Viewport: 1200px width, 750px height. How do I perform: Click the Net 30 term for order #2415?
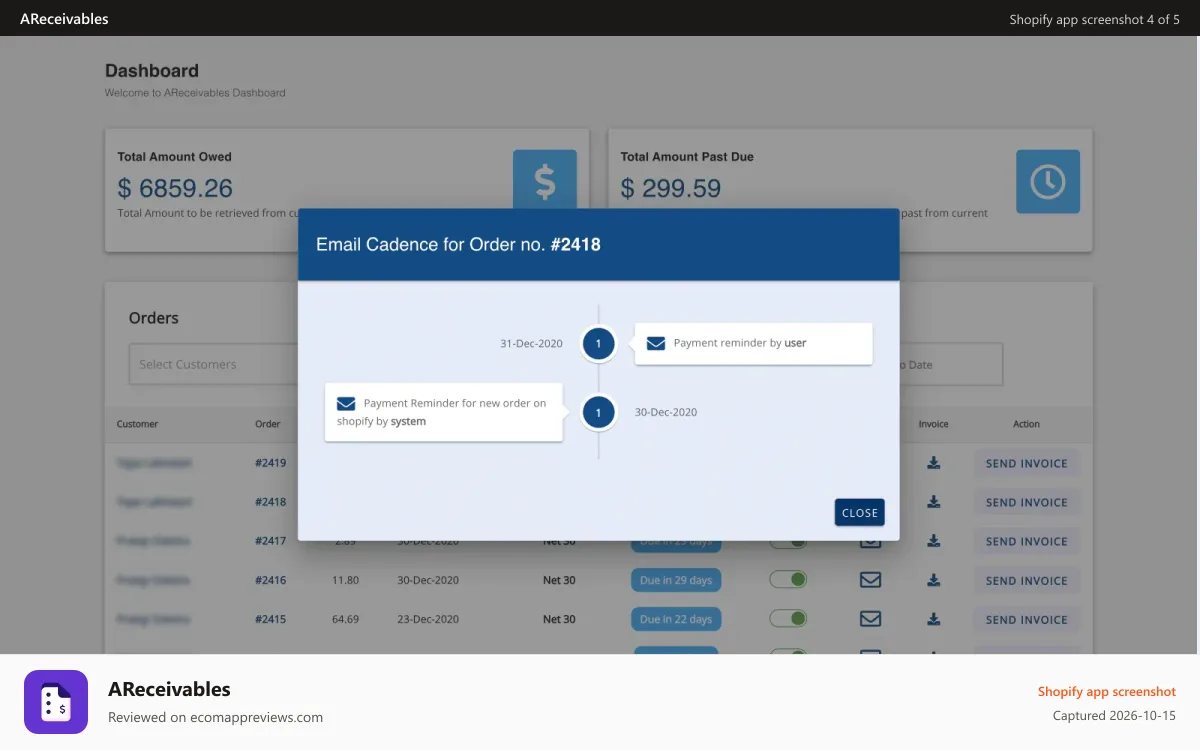[559, 619]
